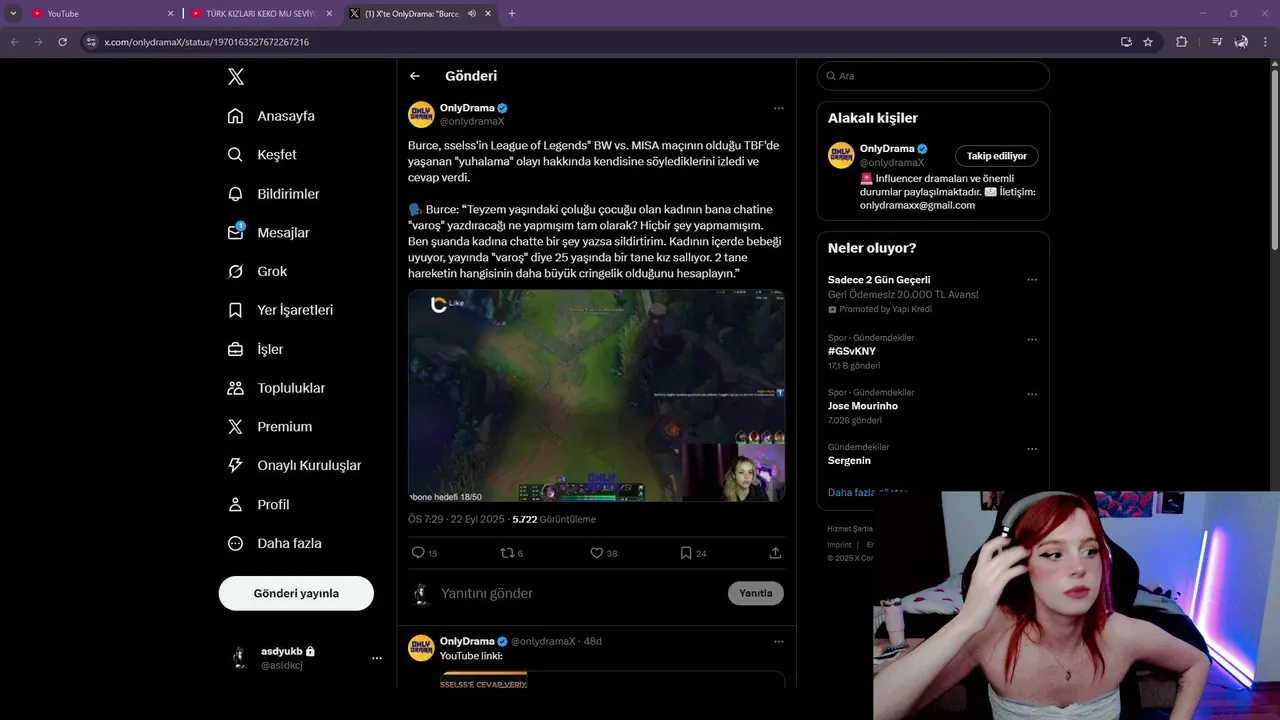Click the address bar URL
The height and width of the screenshot is (720, 1280).
pyautogui.click(x=206, y=42)
